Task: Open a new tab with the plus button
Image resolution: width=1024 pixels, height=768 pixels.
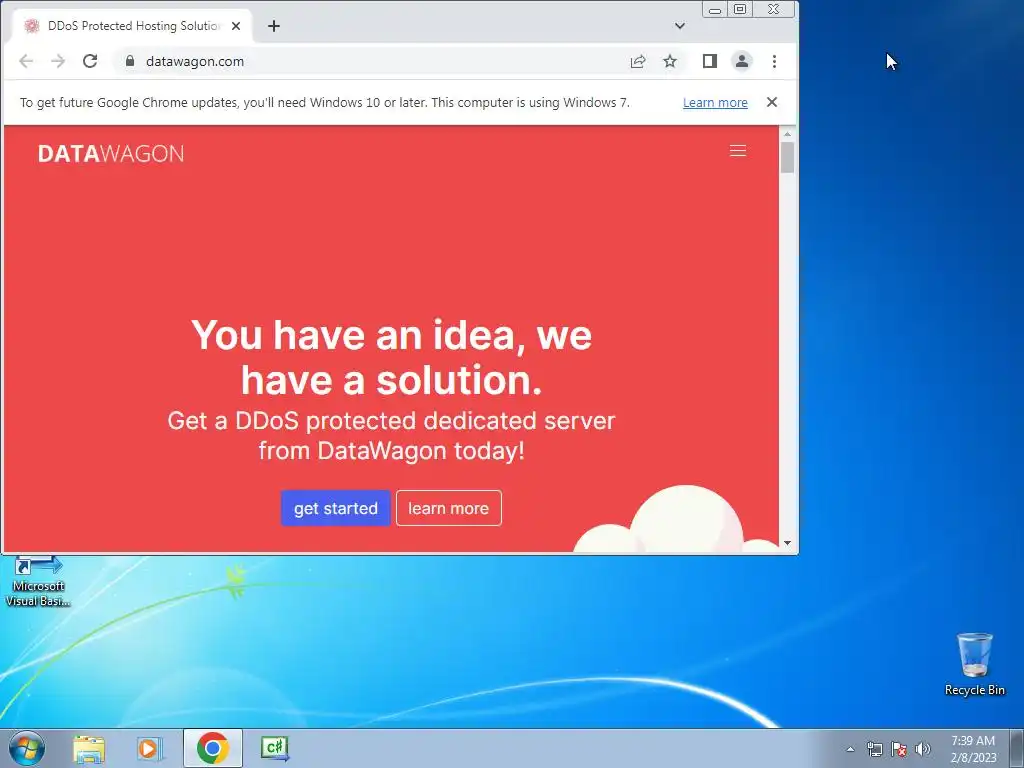Action: click(x=274, y=26)
